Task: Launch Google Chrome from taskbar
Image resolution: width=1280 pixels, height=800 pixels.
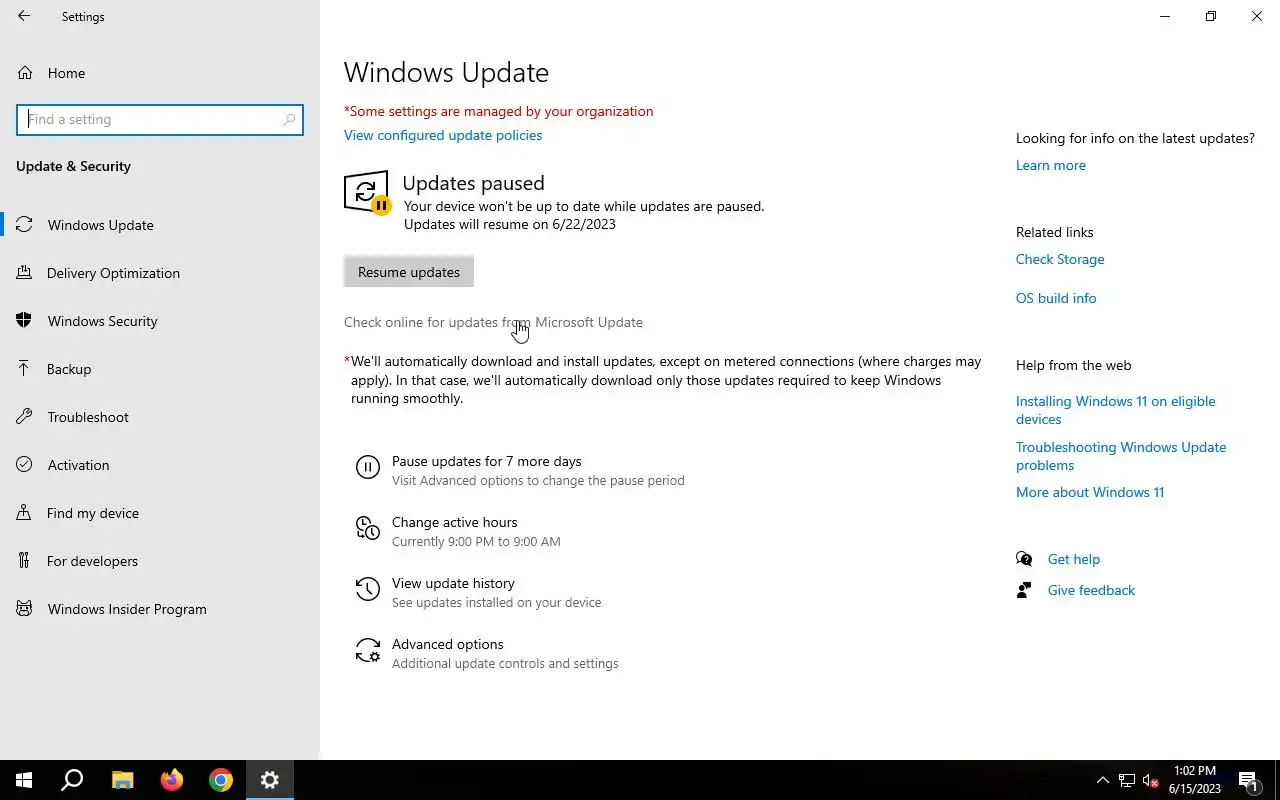Action: [x=221, y=780]
